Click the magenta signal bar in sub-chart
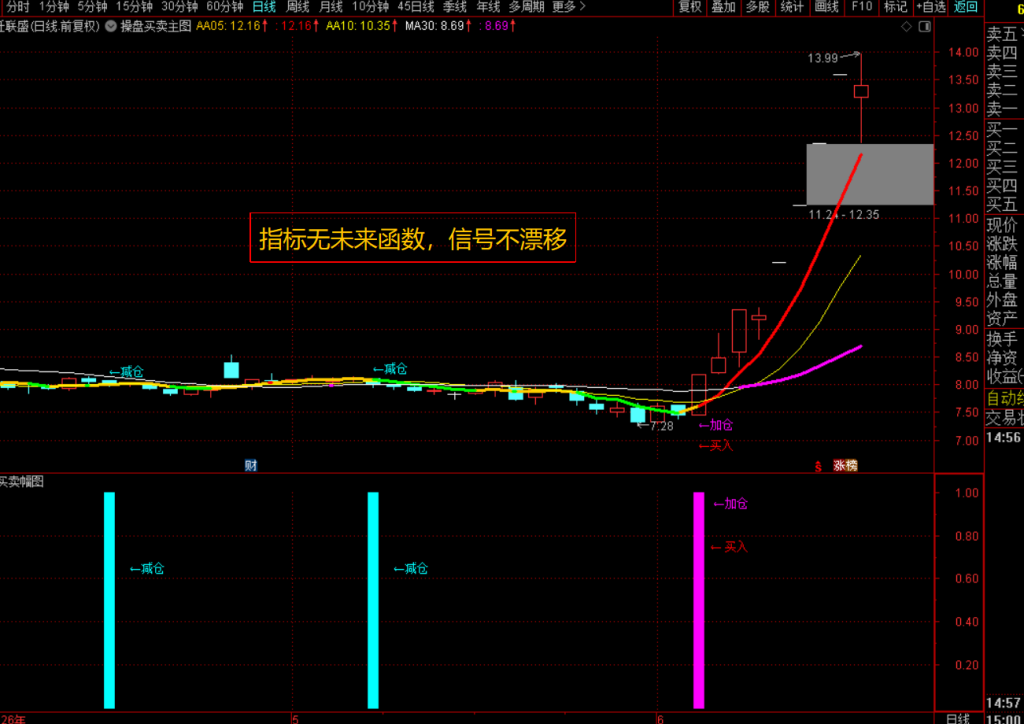This screenshot has height=724, width=1024. click(x=699, y=600)
